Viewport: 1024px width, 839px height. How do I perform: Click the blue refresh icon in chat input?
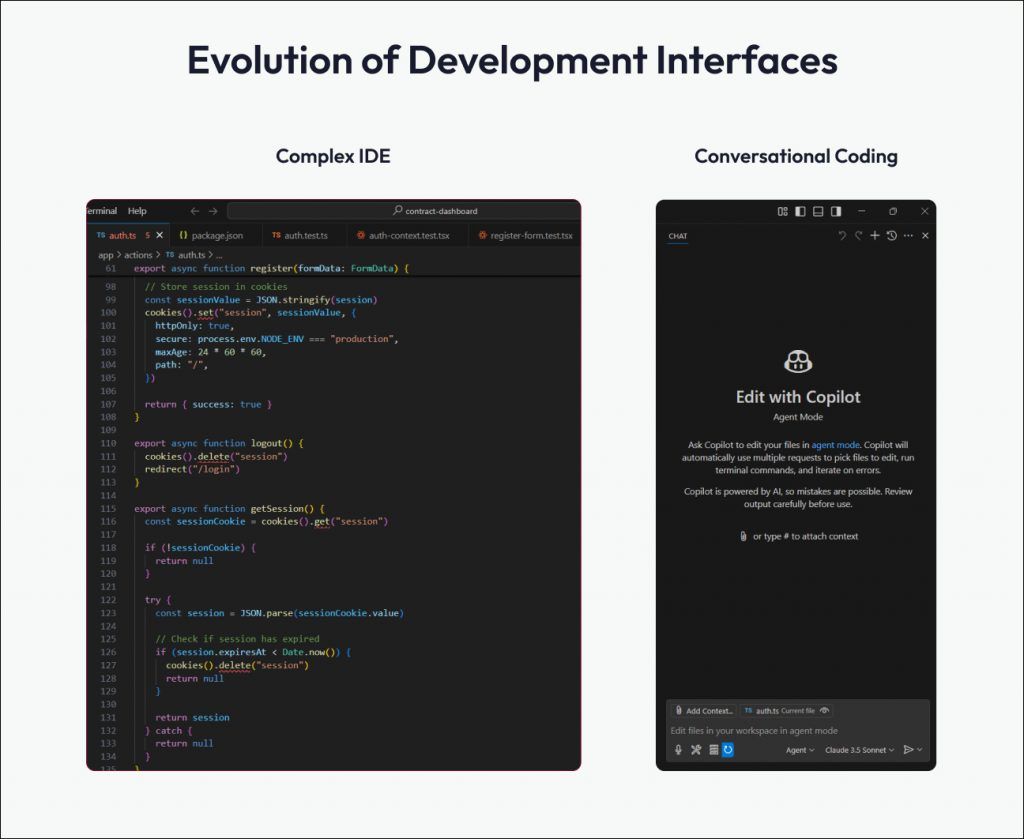[728, 750]
